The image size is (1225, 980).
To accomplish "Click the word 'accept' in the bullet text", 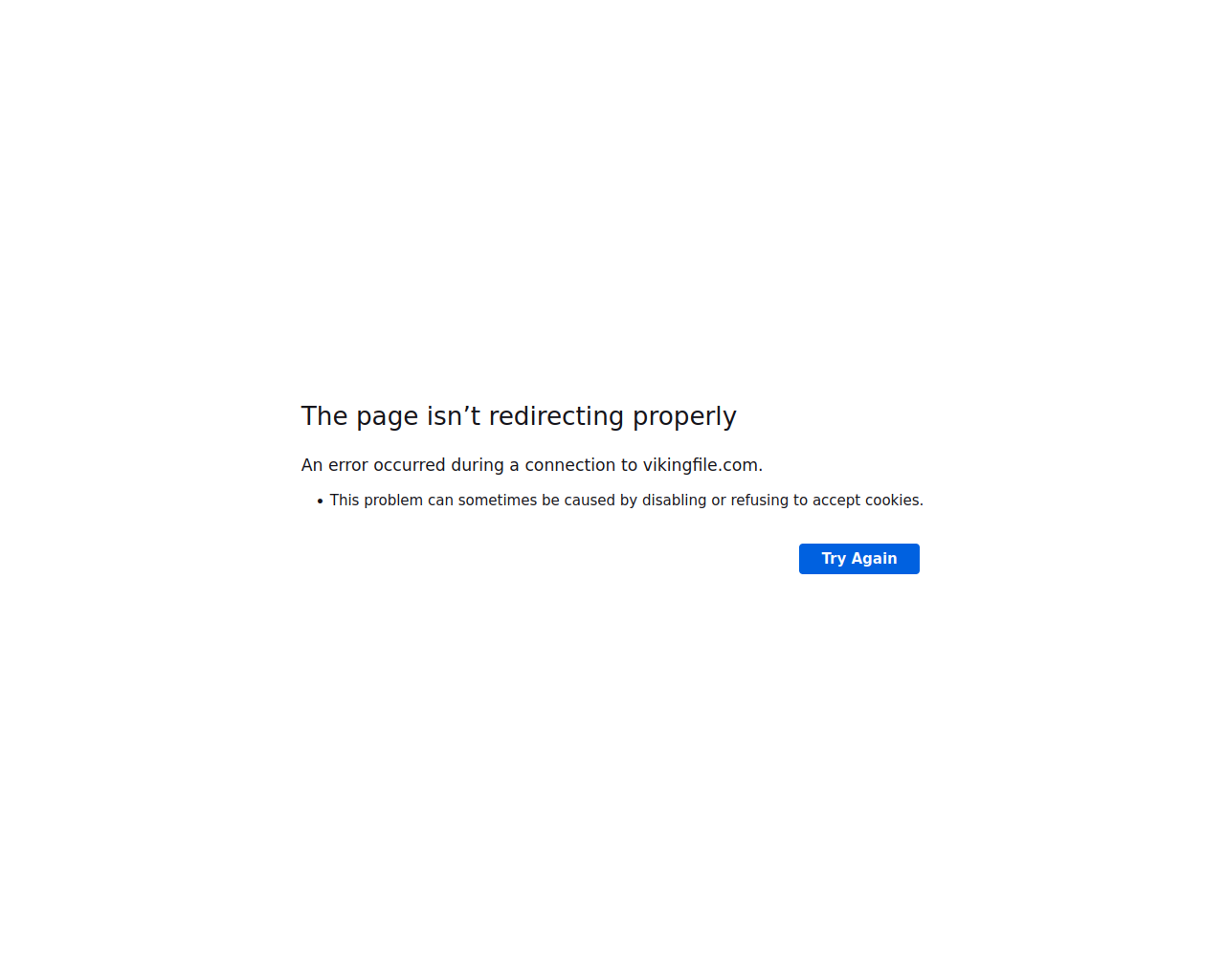I will (x=836, y=501).
